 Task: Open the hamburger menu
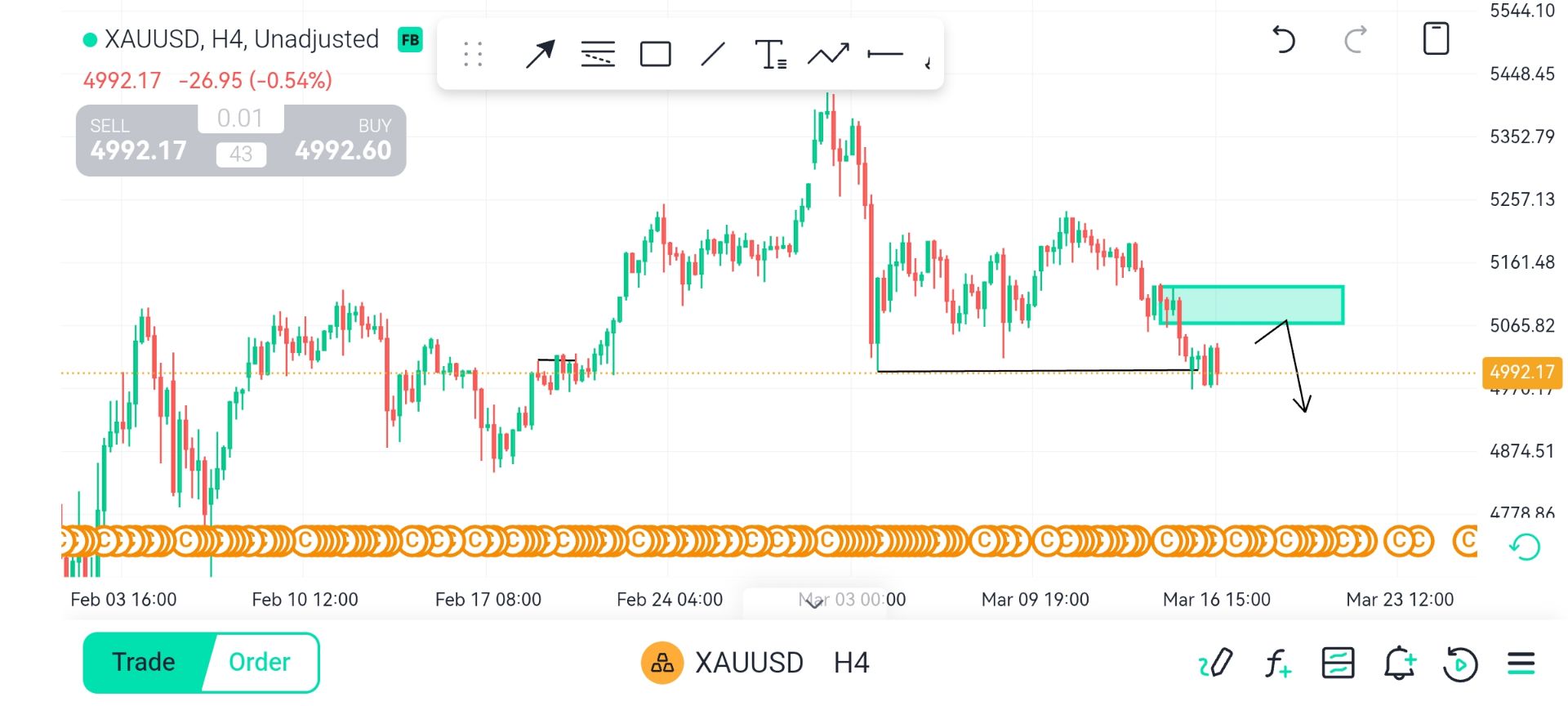pyautogui.click(x=1521, y=663)
